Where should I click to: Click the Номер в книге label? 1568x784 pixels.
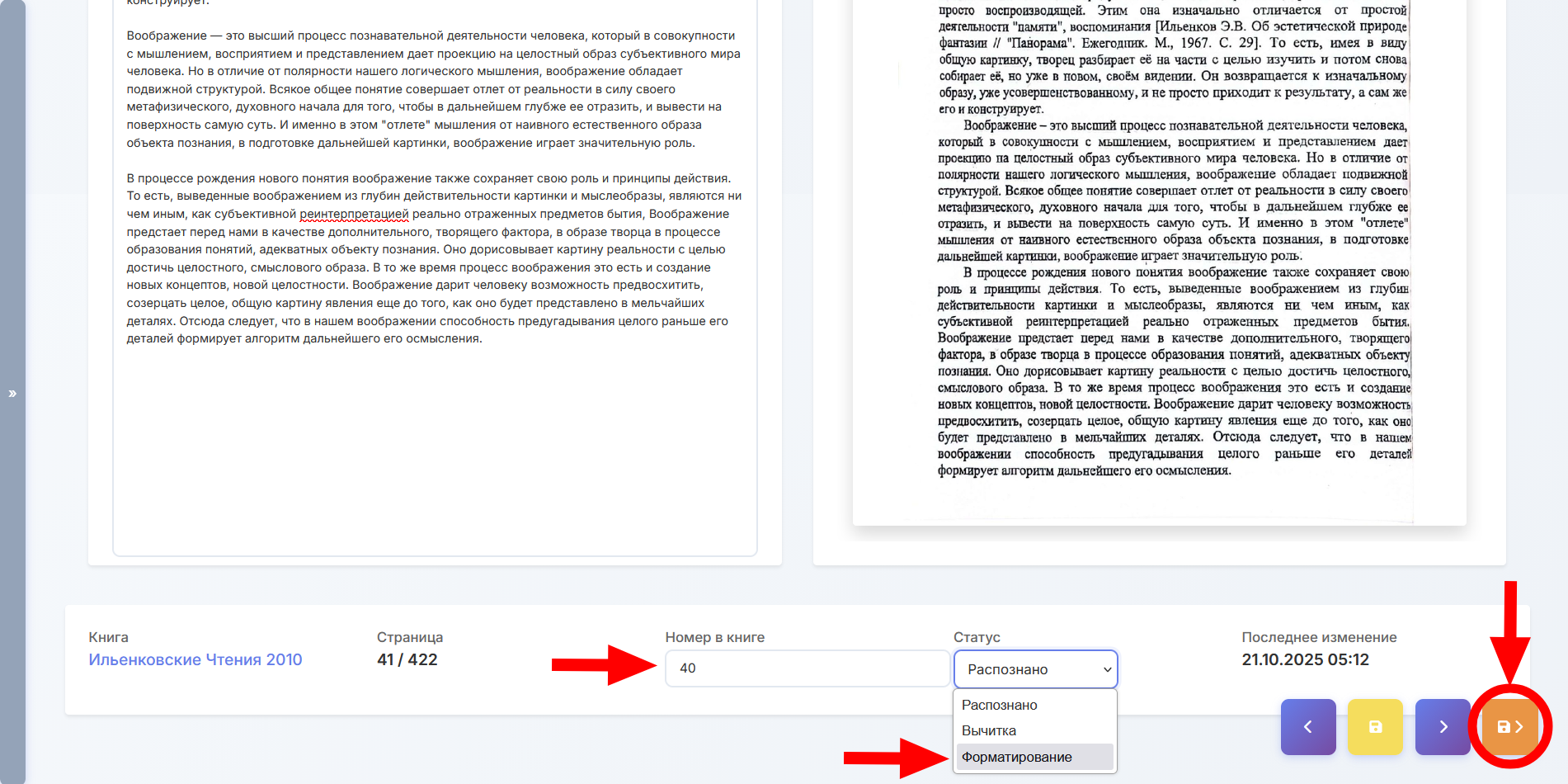pyautogui.click(x=714, y=637)
